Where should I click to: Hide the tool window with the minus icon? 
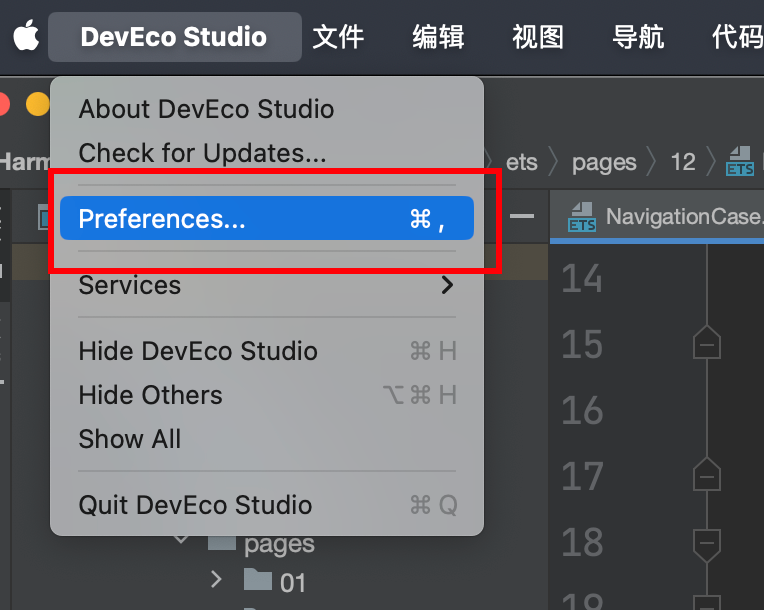pos(522,216)
